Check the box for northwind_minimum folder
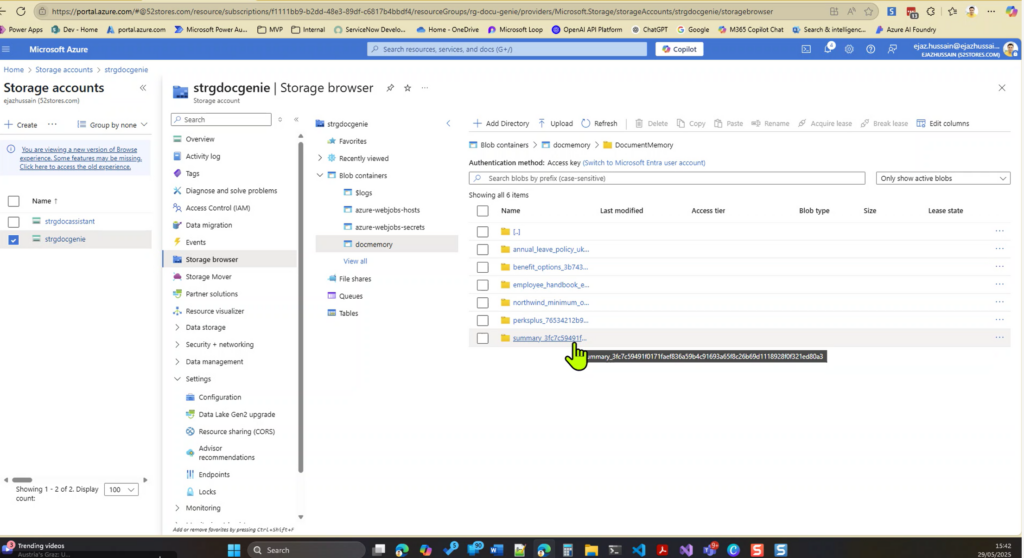The height and width of the screenshot is (558, 1024). point(483,303)
